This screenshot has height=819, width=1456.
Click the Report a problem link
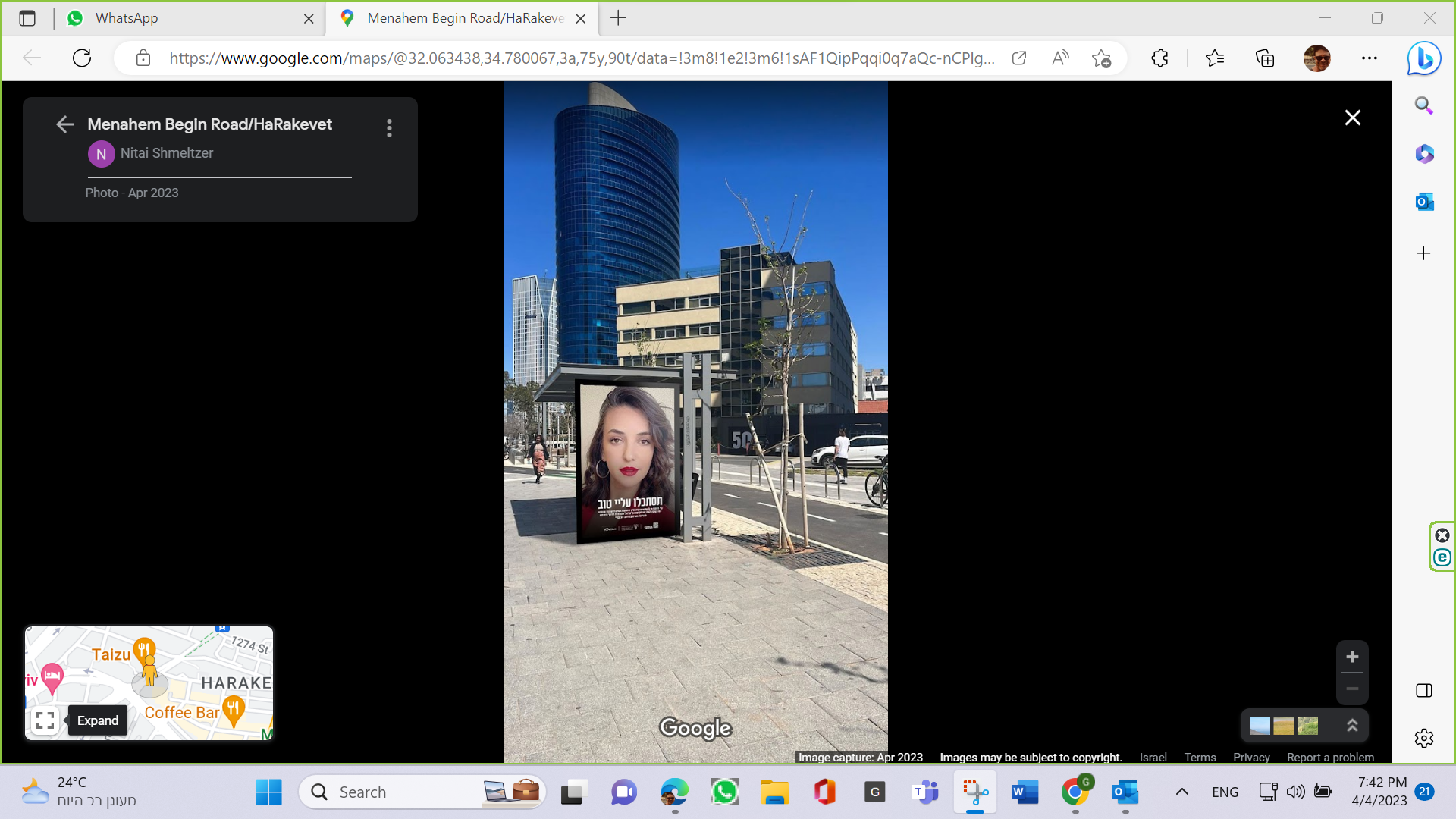(1330, 757)
